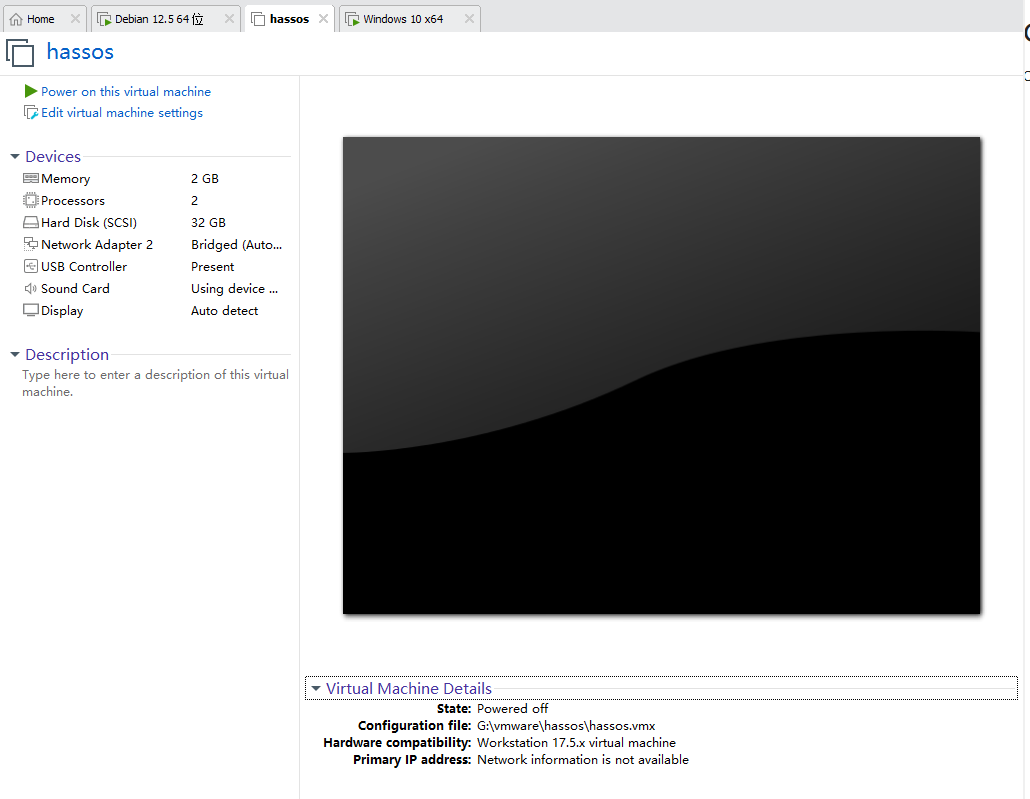Click the Memory device icon
The image size is (1030, 799).
29,178
